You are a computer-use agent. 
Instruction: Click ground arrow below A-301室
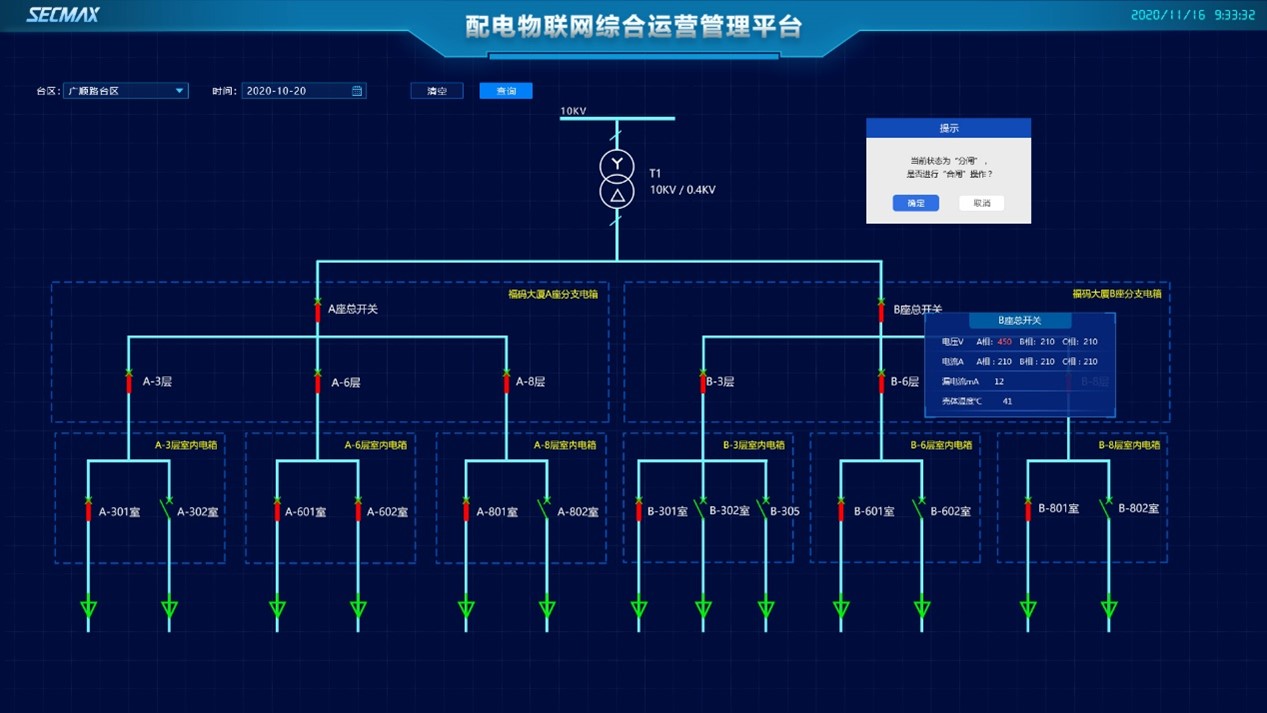click(x=88, y=607)
